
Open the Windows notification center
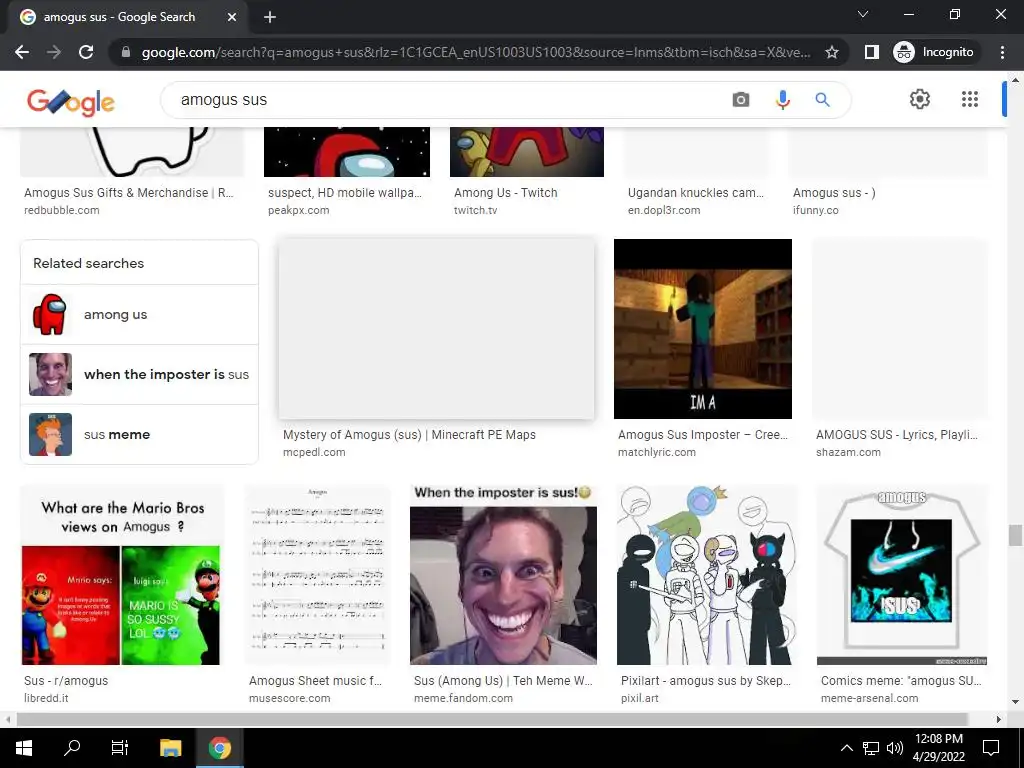pyautogui.click(x=991, y=748)
